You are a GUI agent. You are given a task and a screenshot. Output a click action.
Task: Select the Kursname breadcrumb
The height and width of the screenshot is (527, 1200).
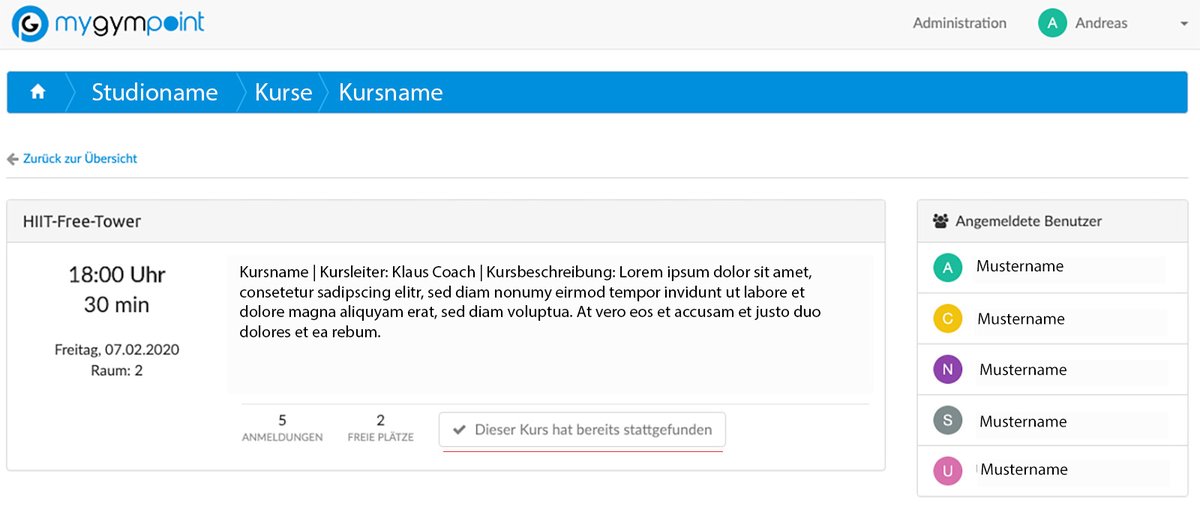[390, 93]
